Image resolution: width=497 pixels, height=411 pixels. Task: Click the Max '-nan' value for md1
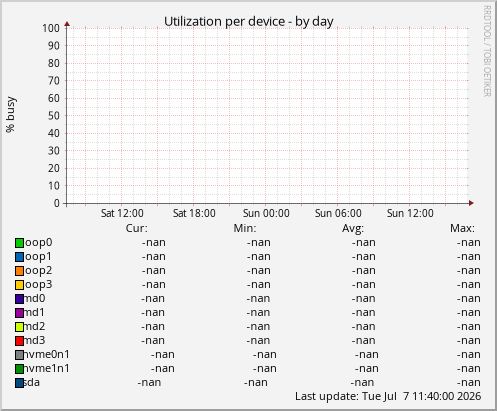469,313
